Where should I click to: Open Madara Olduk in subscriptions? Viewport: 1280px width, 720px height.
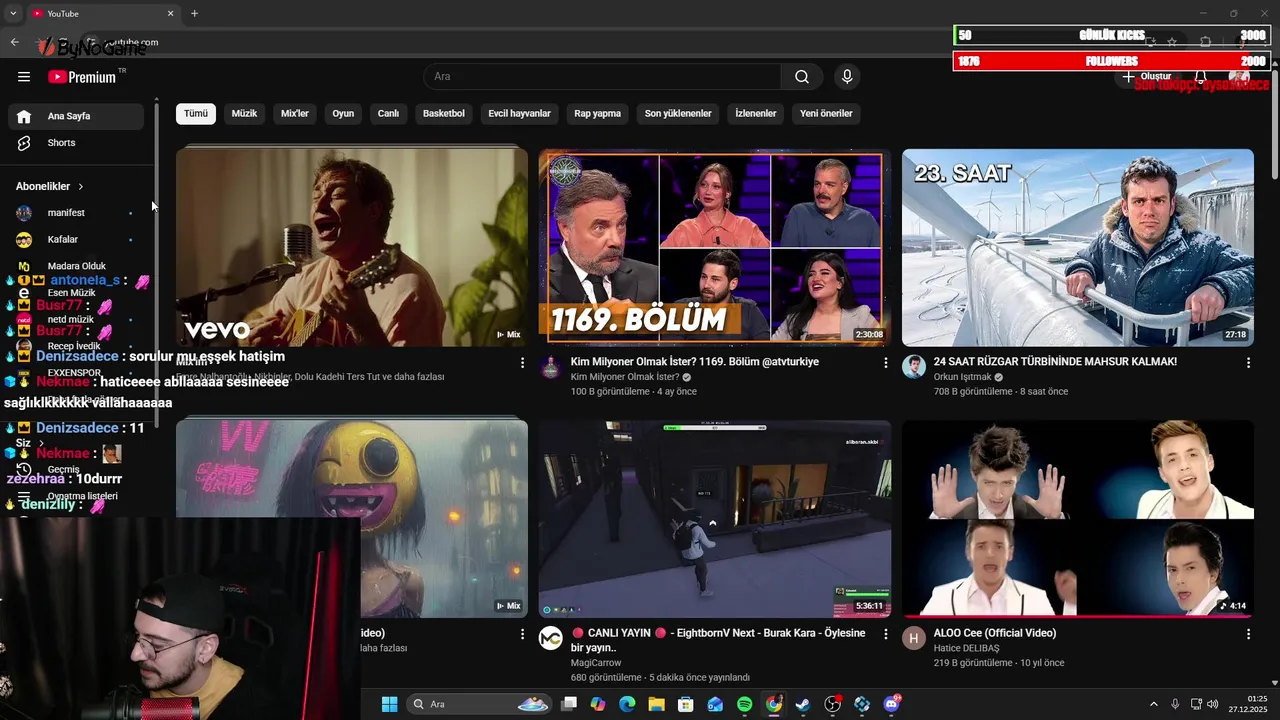click(75, 266)
